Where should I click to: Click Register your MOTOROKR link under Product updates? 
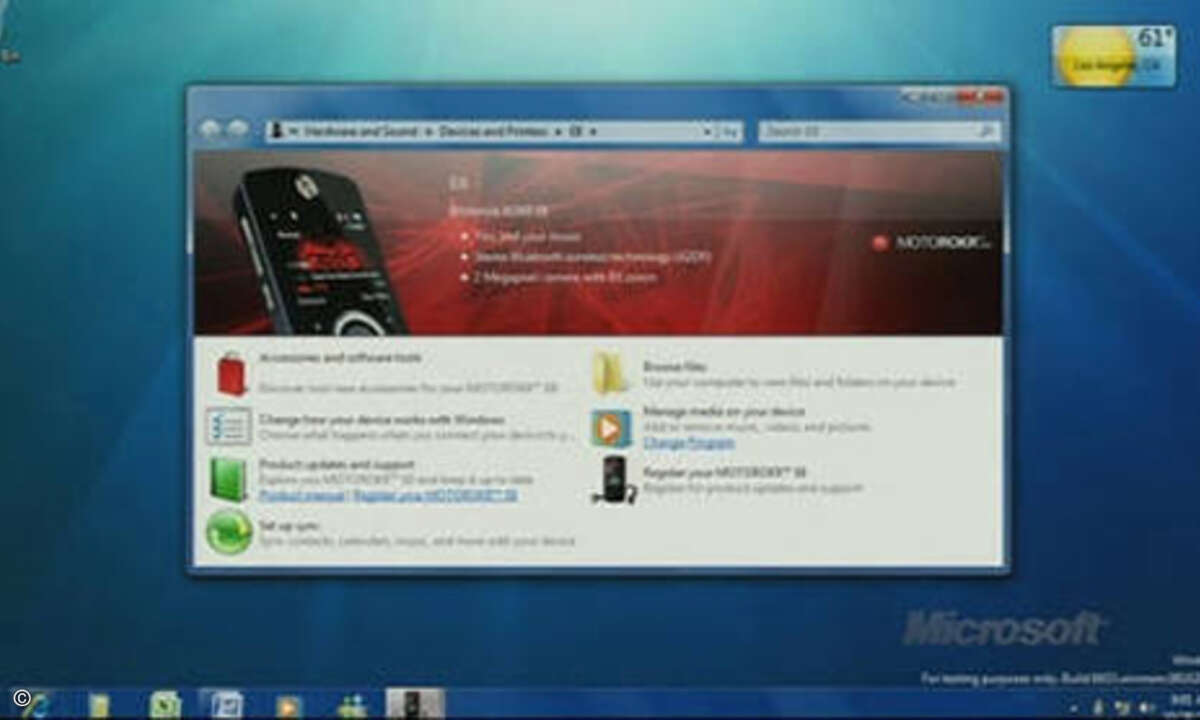tap(436, 495)
